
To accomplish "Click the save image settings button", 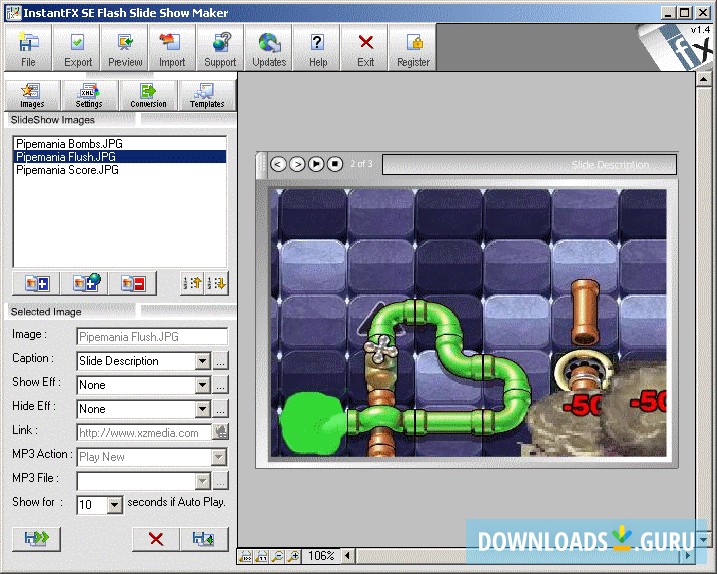I will 204,539.
